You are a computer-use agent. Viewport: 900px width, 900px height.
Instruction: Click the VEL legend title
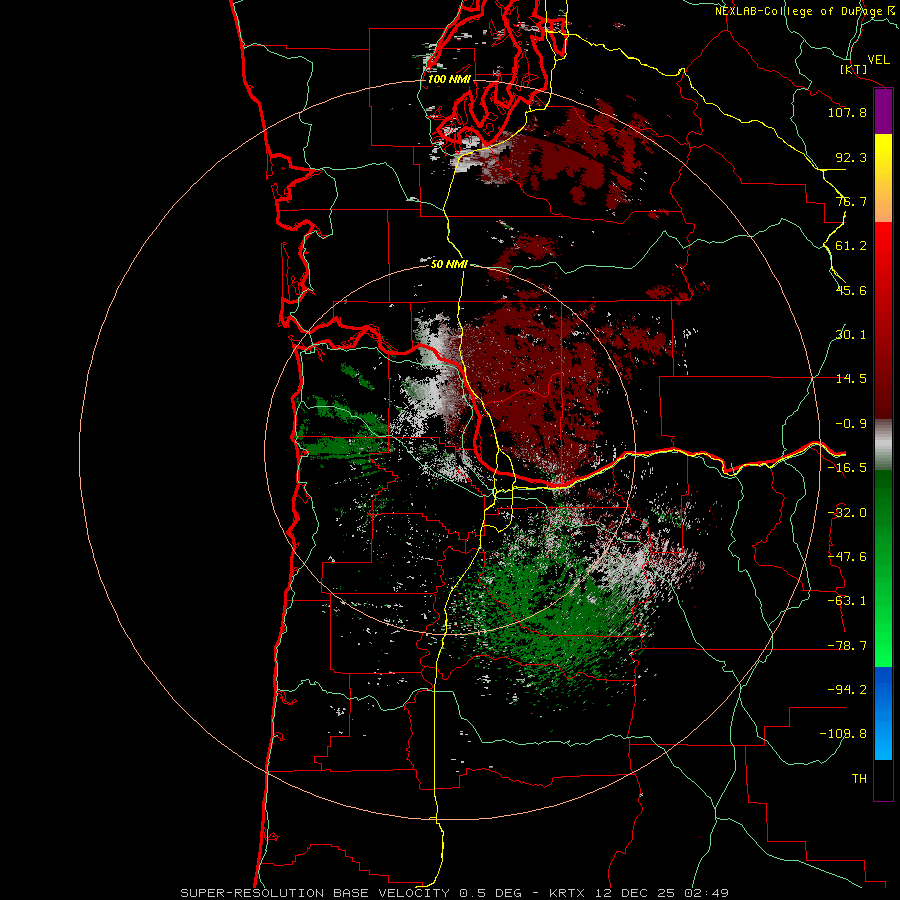[879, 60]
